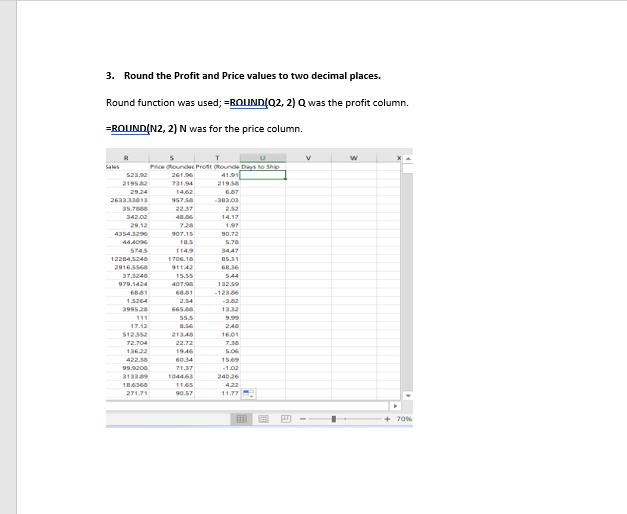Image resolution: width=627 pixels, height=514 pixels.
Task: Select cell with value 3133.89
Action: click(128, 376)
